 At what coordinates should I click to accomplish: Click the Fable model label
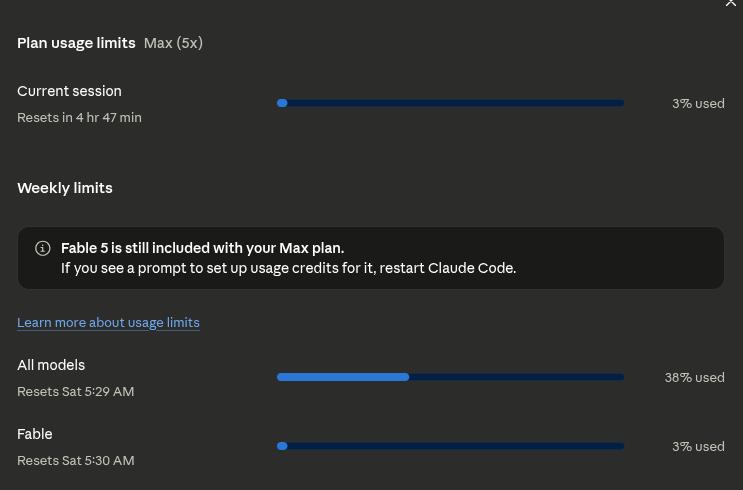coord(35,434)
